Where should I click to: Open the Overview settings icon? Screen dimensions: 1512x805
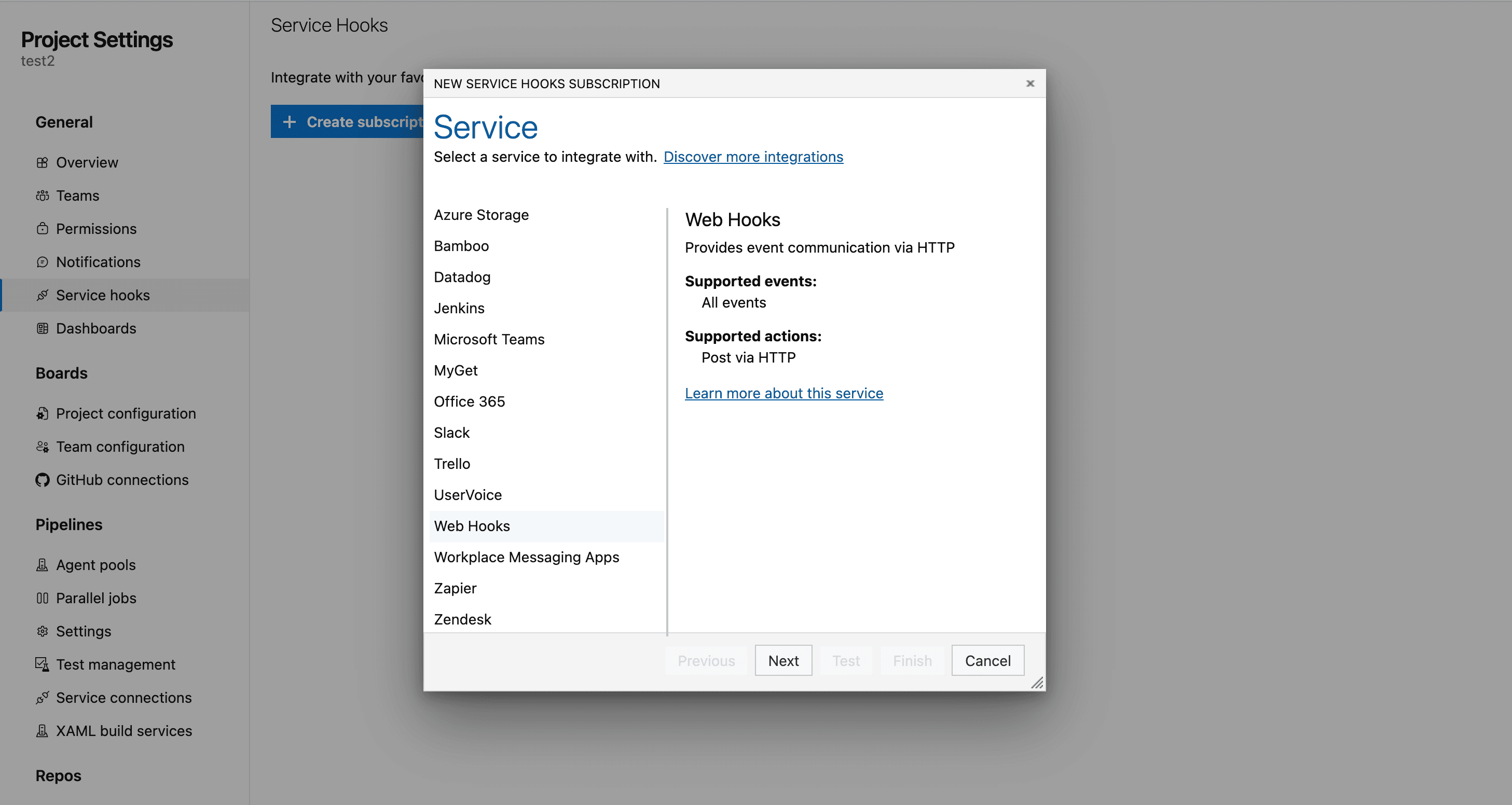[43, 162]
